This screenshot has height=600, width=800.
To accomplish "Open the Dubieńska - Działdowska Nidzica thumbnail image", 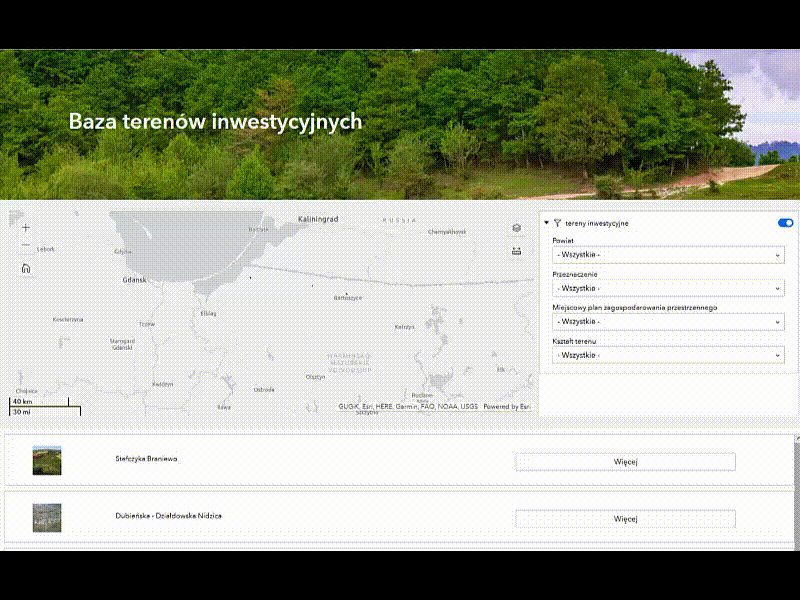I will pyautogui.click(x=47, y=518).
